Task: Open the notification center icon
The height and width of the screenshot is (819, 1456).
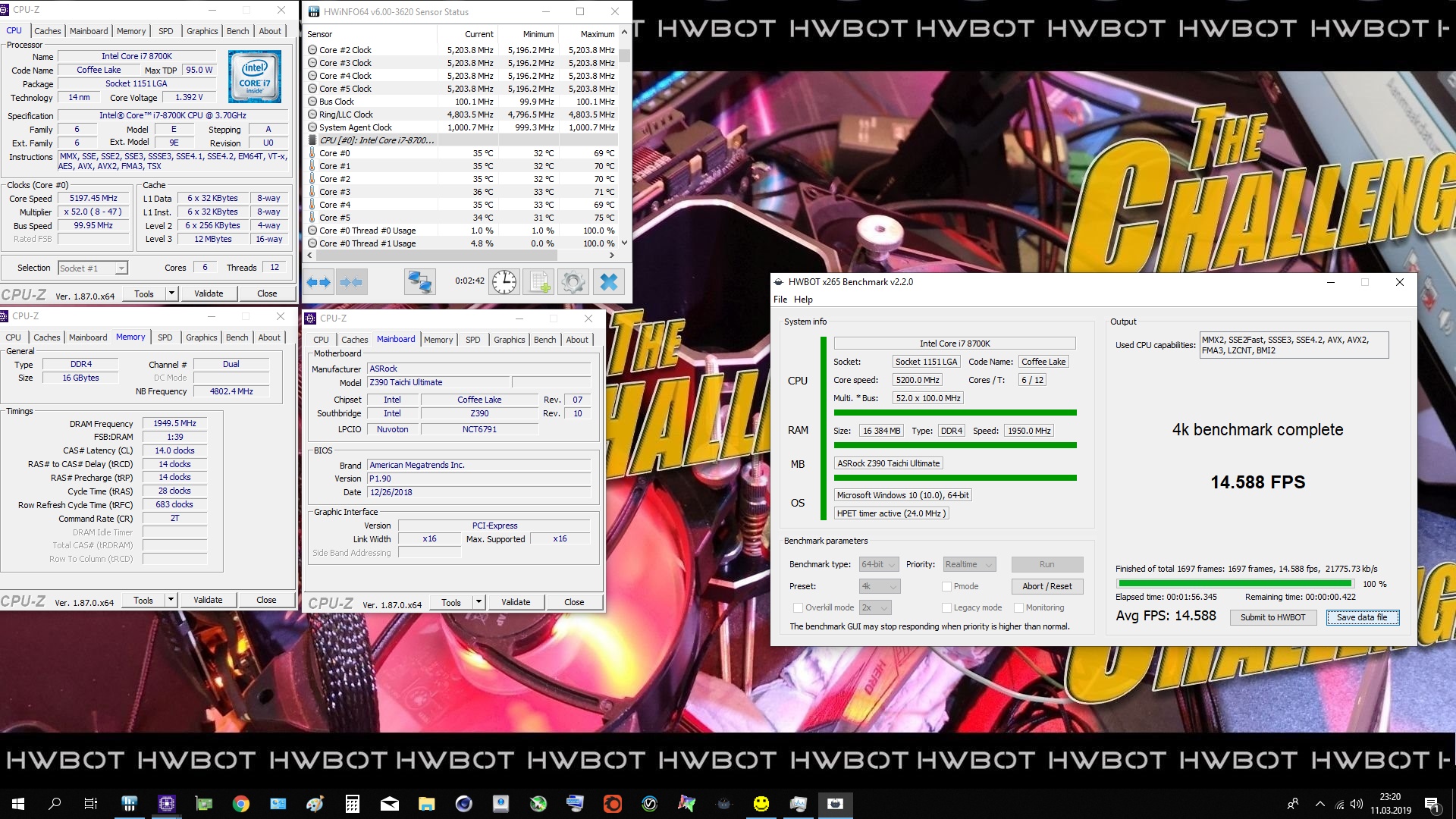Action: pyautogui.click(x=1432, y=804)
